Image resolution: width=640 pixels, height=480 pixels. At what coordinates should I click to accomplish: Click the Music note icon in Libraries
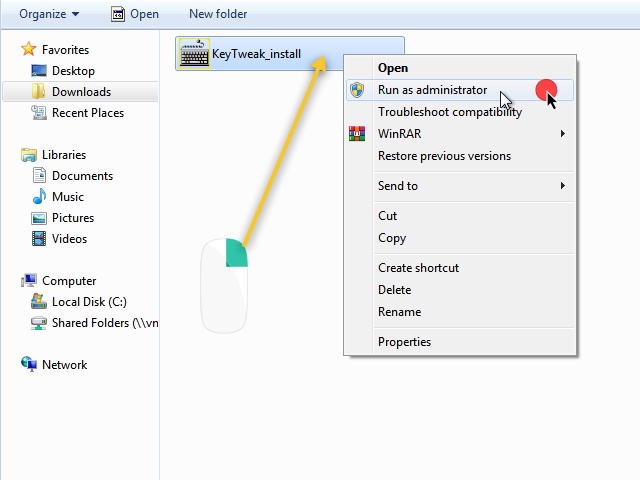[x=39, y=197]
